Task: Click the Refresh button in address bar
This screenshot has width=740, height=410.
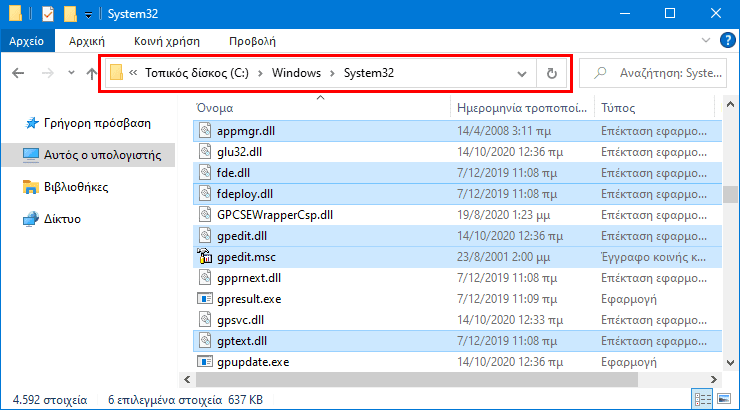Action: point(551,73)
